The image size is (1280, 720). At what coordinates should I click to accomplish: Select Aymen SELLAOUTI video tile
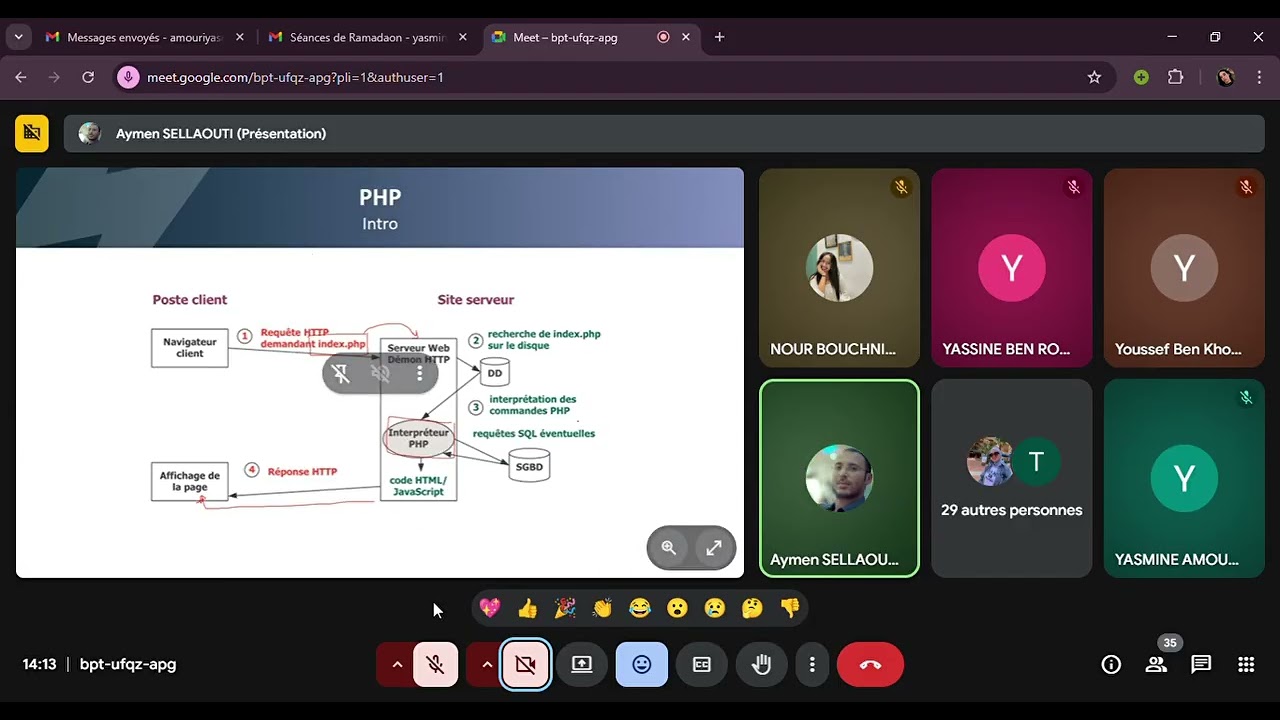tap(839, 478)
